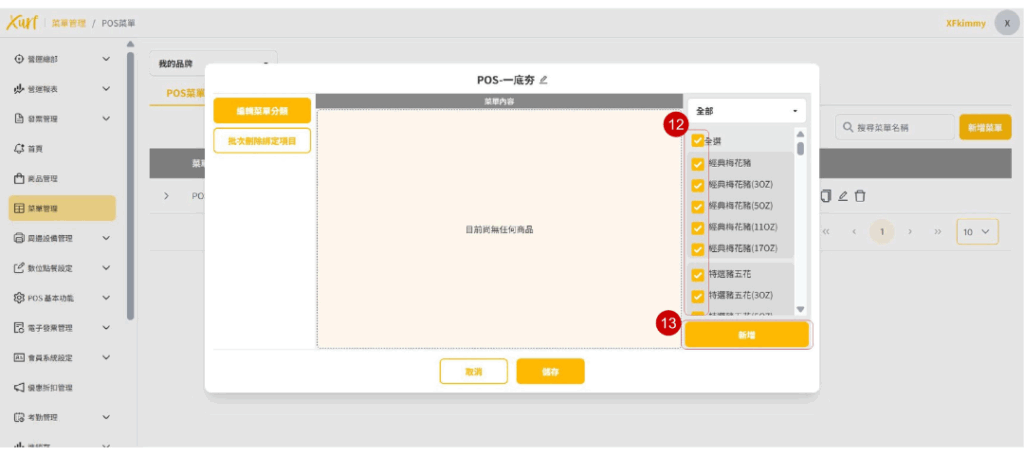
Task: Select the 編輯菜單分類 tab button
Action: point(261,111)
